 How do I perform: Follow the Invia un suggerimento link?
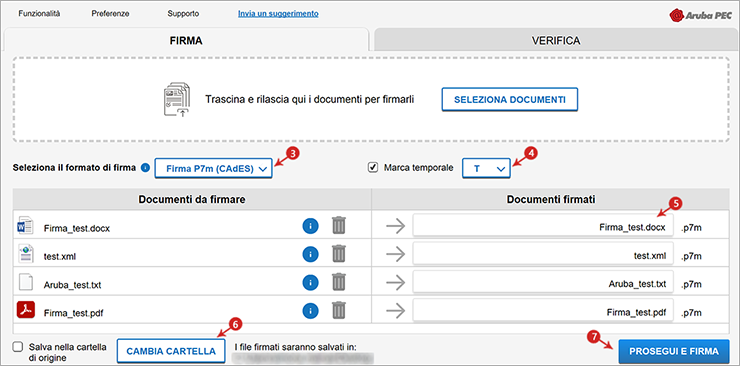pyautogui.click(x=278, y=14)
